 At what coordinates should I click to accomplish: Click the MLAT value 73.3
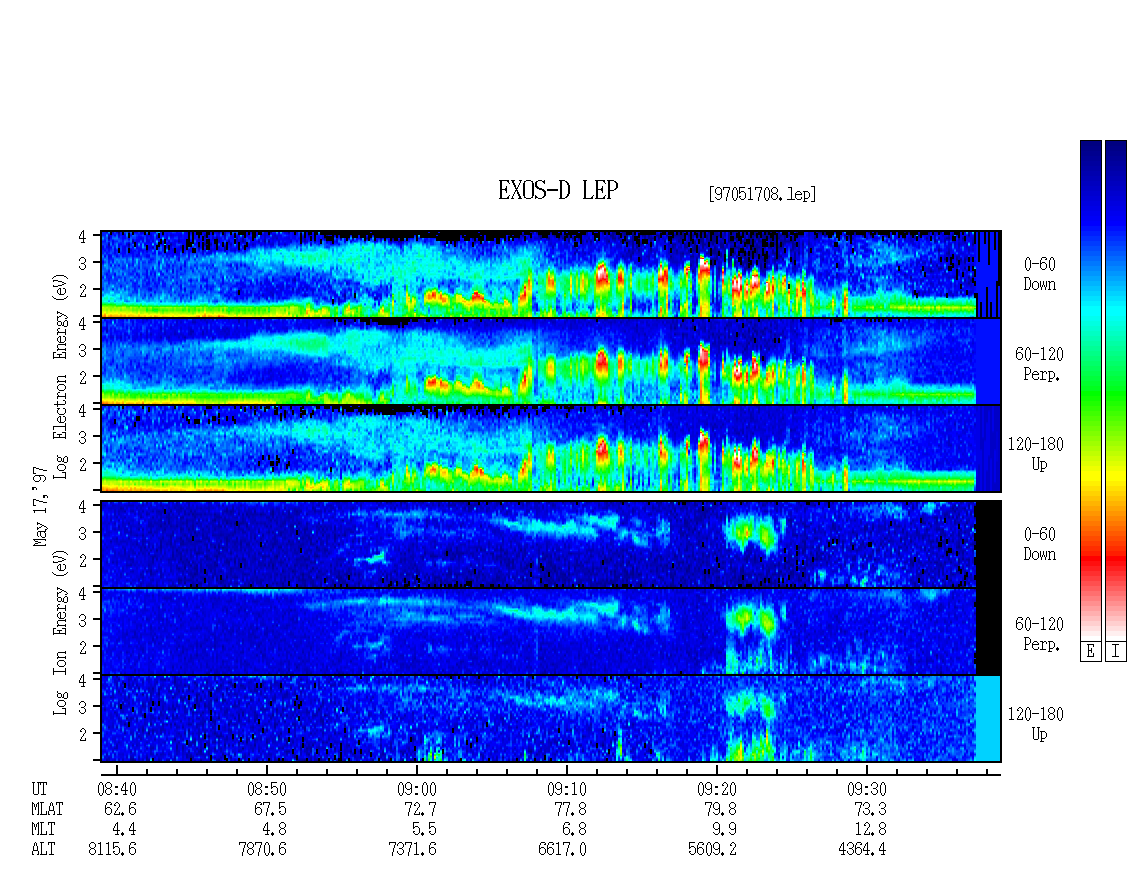click(x=870, y=809)
